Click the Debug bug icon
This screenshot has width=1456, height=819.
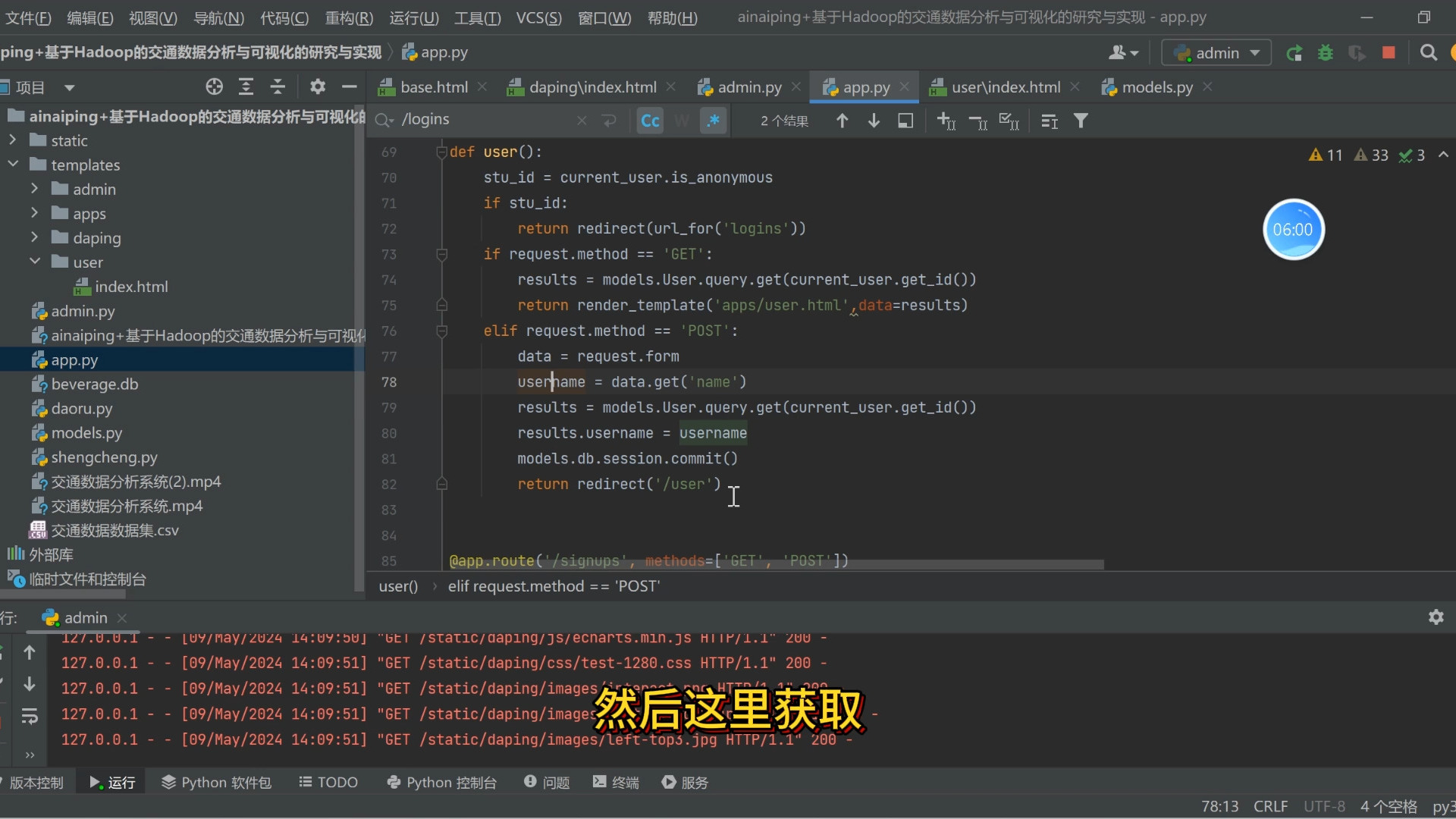(x=1326, y=52)
